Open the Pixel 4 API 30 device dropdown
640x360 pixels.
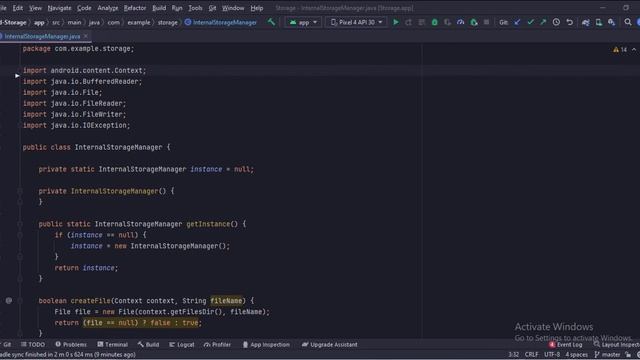coord(356,22)
